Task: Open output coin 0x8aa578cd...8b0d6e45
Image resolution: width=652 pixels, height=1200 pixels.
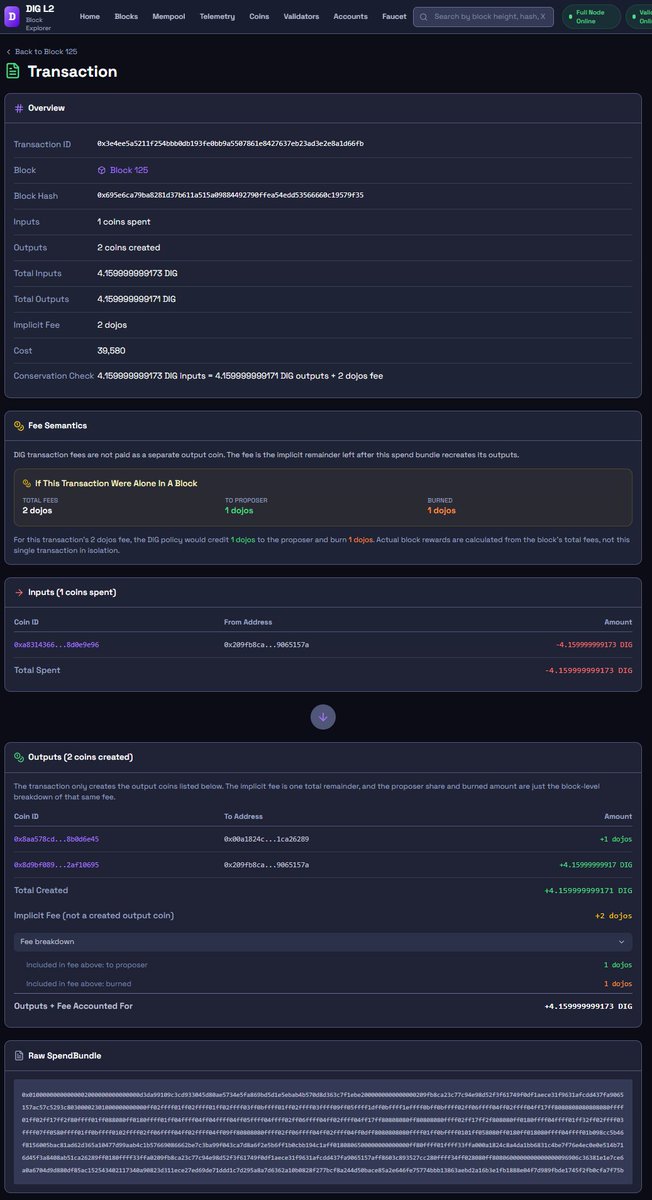Action: (56, 839)
